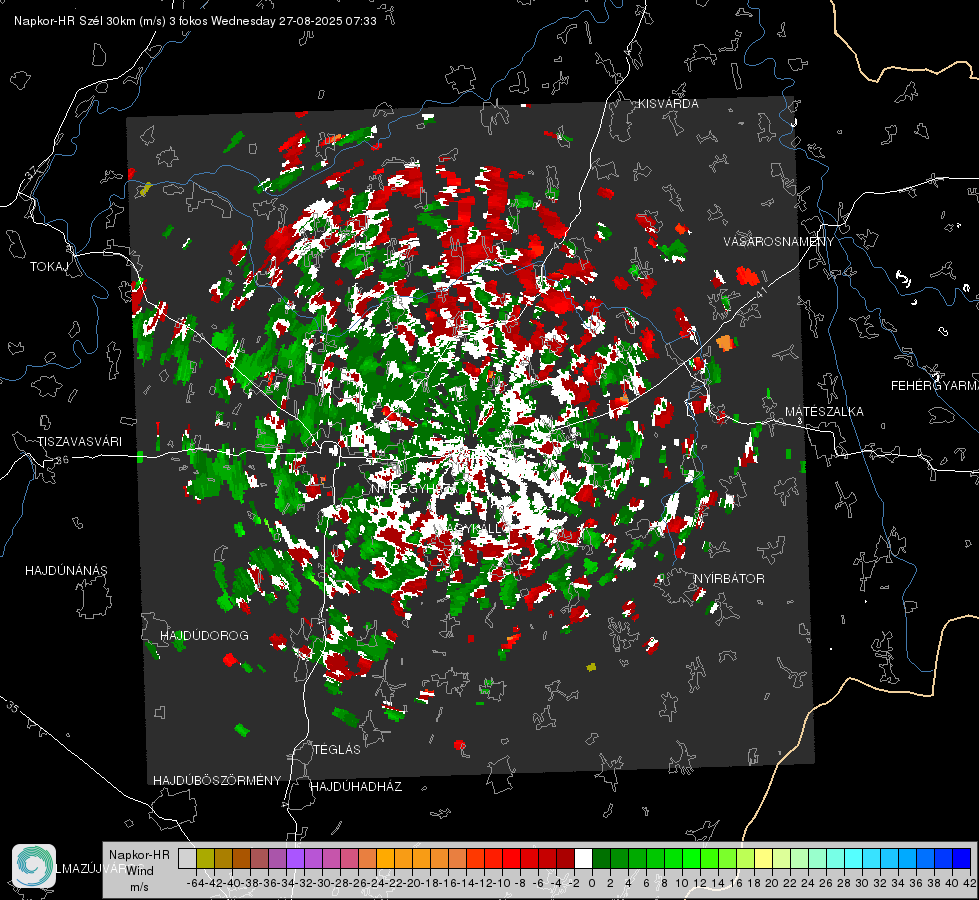Click the KISVÁRDA town label
Image resolution: width=979 pixels, height=900 pixels.
coord(668,104)
